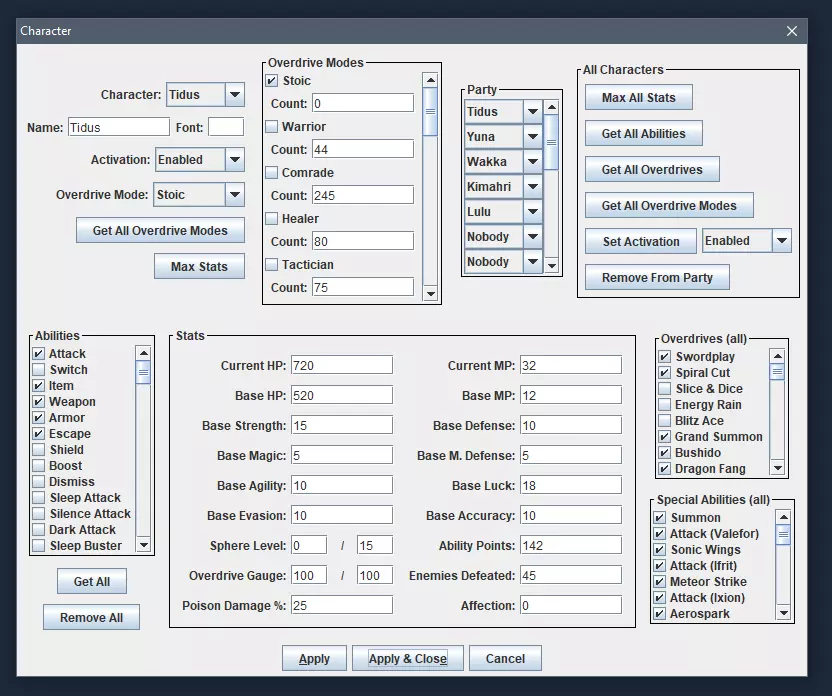
Task: Close the Character dialog window
Action: point(792,31)
